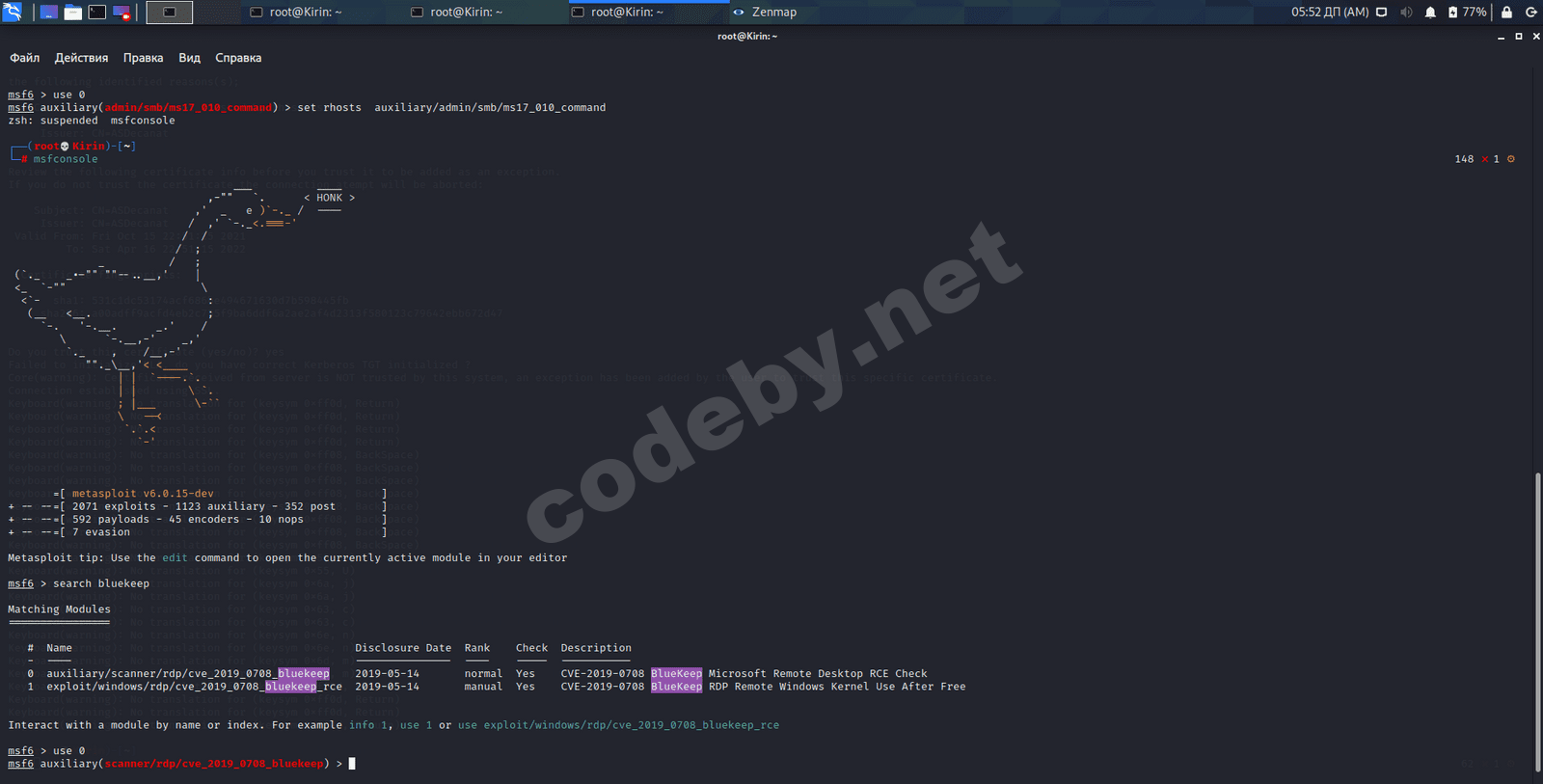Close the root@Kirin terminal window
This screenshot has height=784, width=1543.
point(1536,37)
